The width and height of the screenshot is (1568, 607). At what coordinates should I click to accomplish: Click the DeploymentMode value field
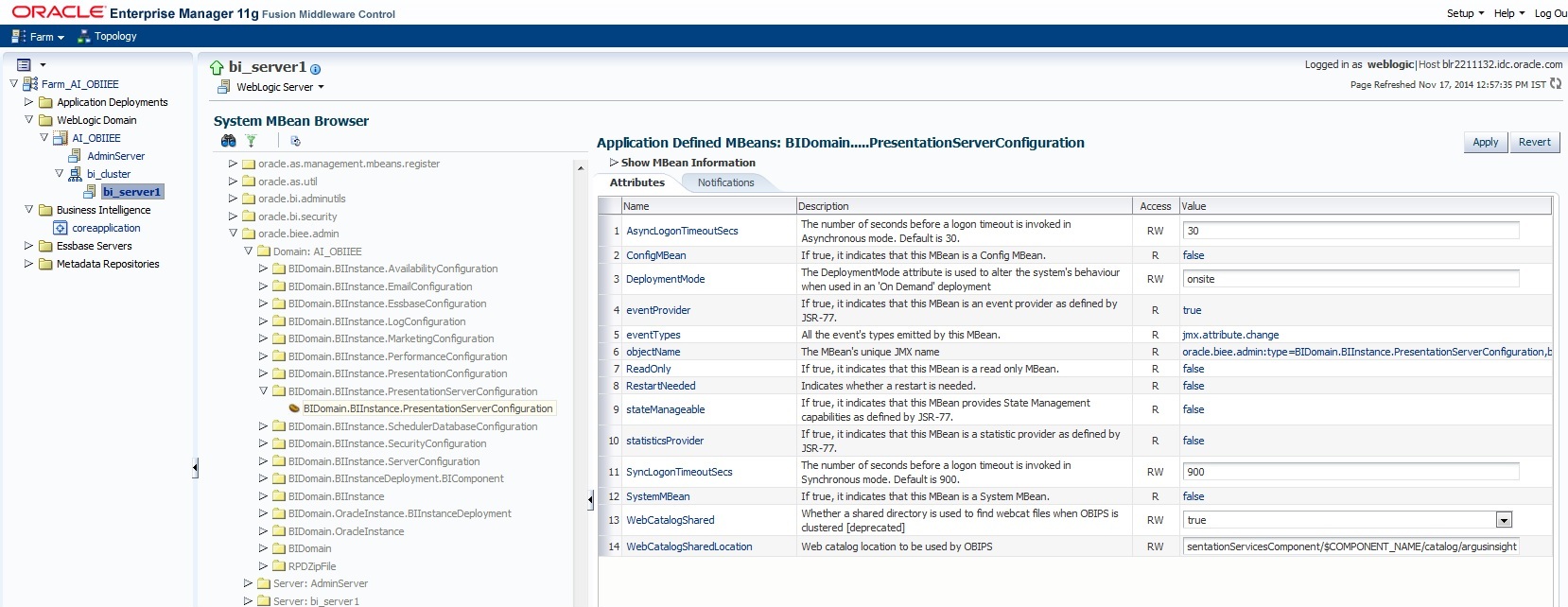click(x=1350, y=279)
